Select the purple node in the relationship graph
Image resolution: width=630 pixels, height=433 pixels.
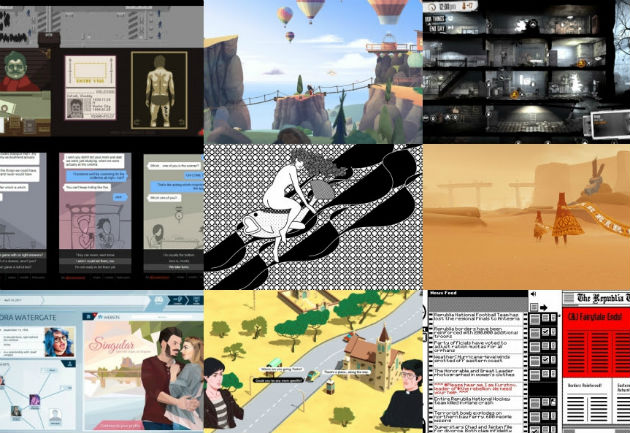[x=35, y=399]
